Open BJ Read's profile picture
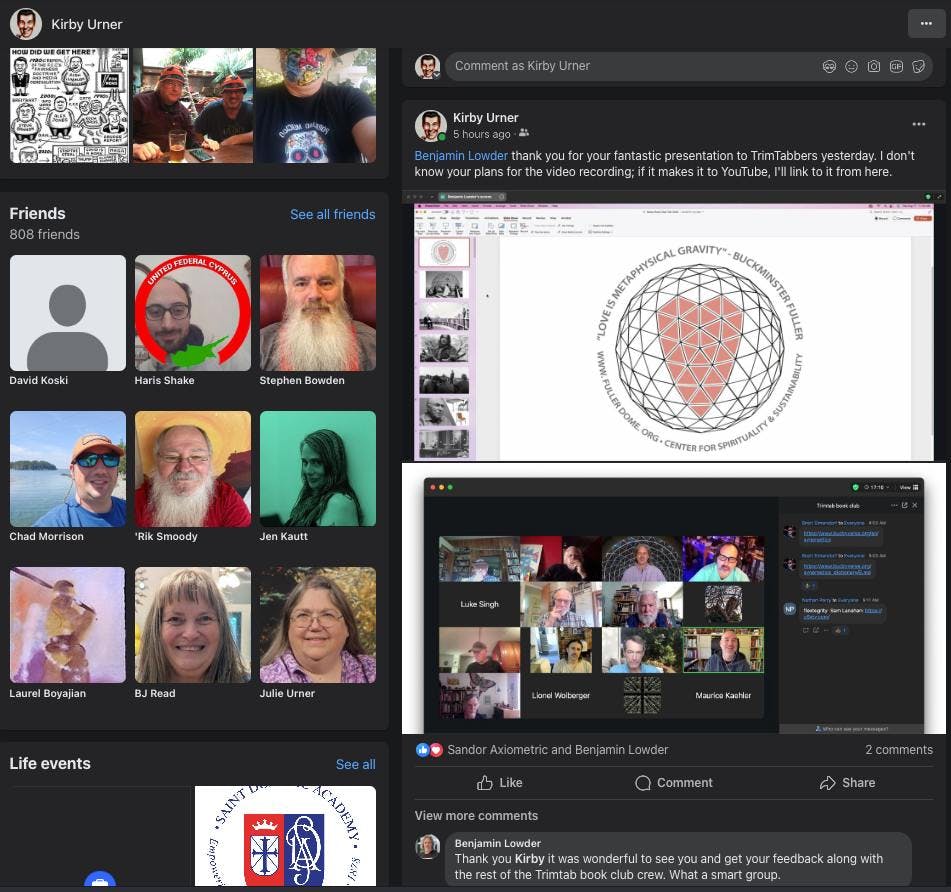Image resolution: width=951 pixels, height=892 pixels. coord(193,625)
